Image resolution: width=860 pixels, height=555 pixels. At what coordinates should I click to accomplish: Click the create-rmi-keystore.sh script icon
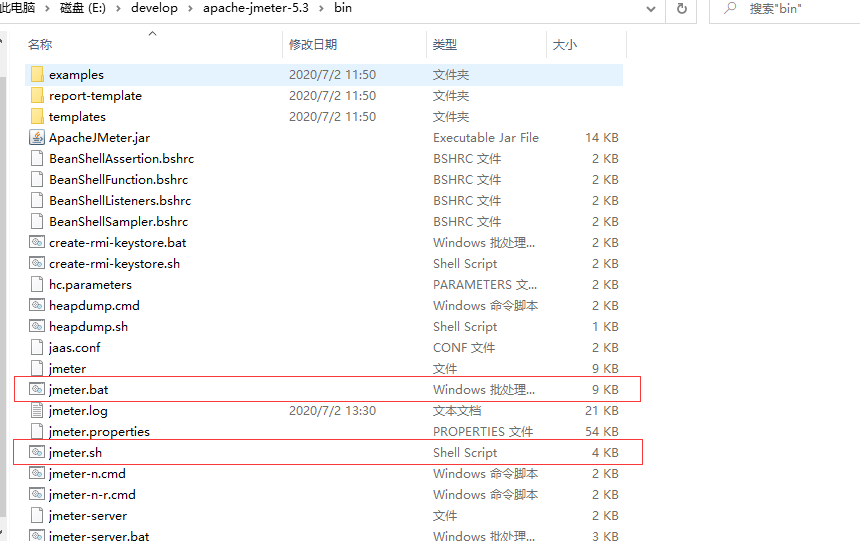(37, 263)
